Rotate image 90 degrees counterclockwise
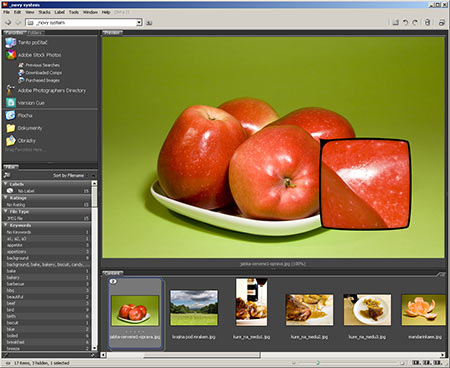The height and width of the screenshot is (368, 450). 405,23
